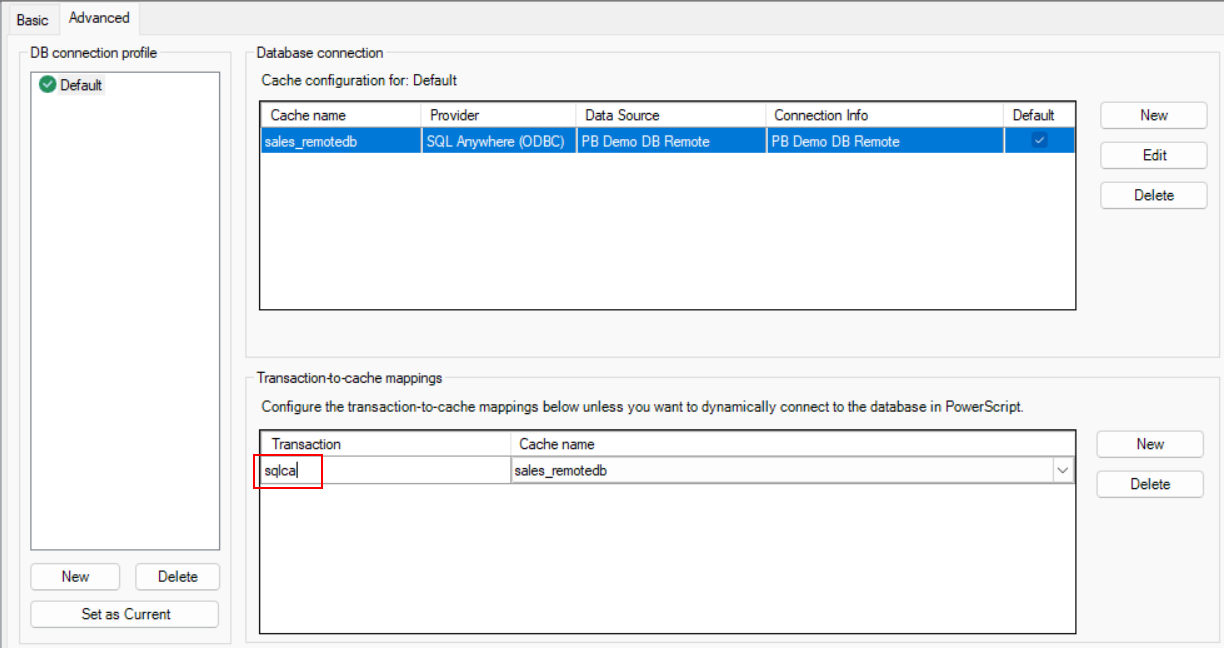This screenshot has height=648, width=1224.
Task: Click the green checkmark icon beside Default profile
Action: (x=47, y=86)
